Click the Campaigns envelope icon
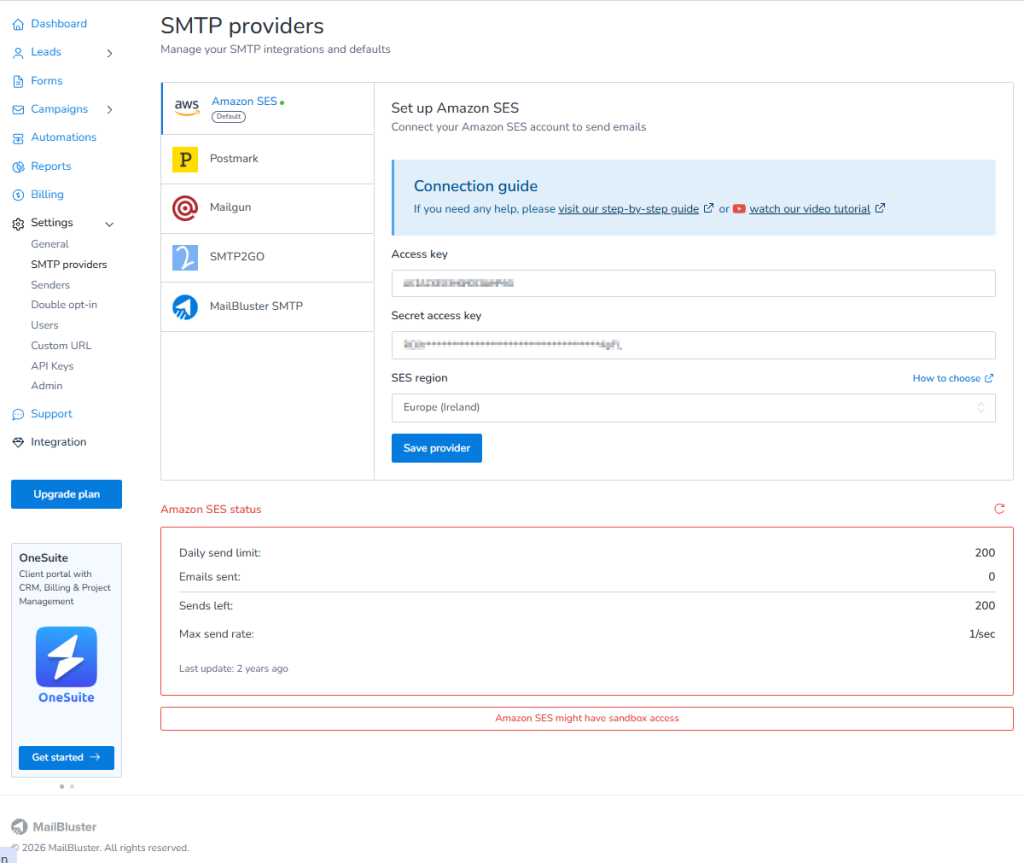The image size is (1024, 863). [x=18, y=110]
